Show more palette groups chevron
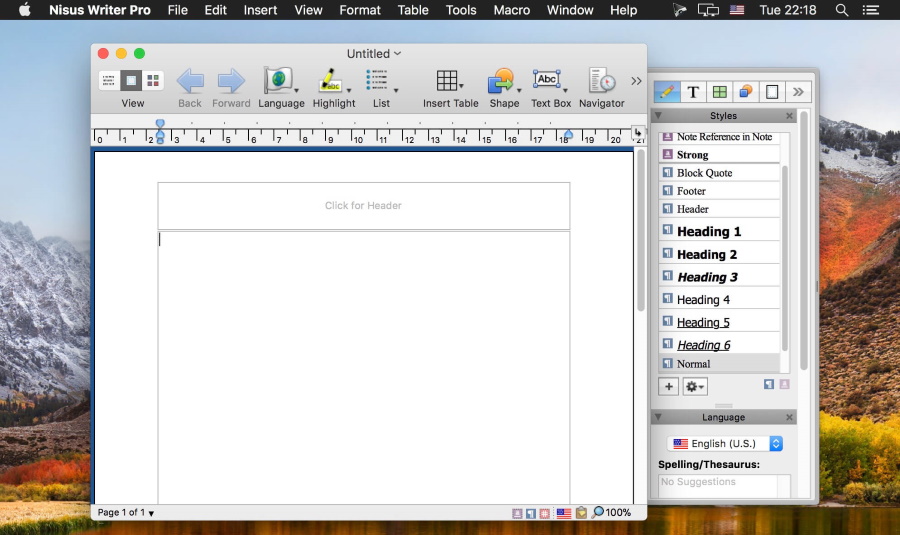This screenshot has width=900, height=535. click(x=798, y=92)
